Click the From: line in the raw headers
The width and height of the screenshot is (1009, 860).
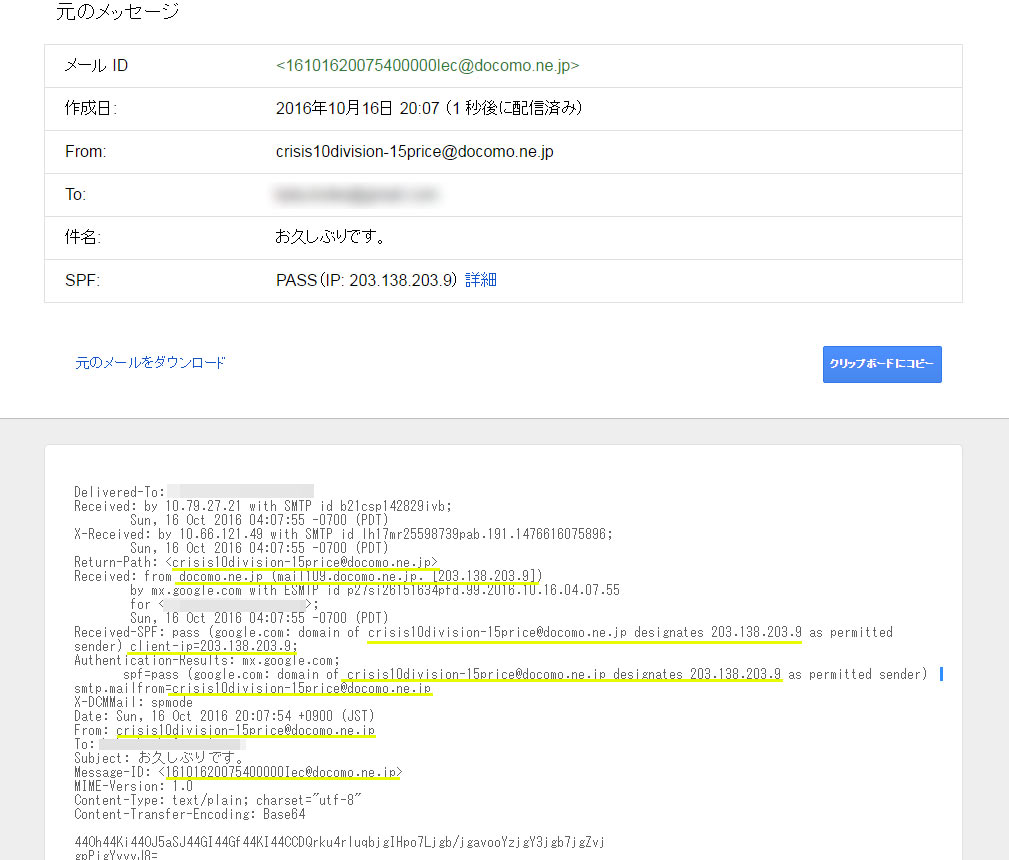(x=225, y=731)
